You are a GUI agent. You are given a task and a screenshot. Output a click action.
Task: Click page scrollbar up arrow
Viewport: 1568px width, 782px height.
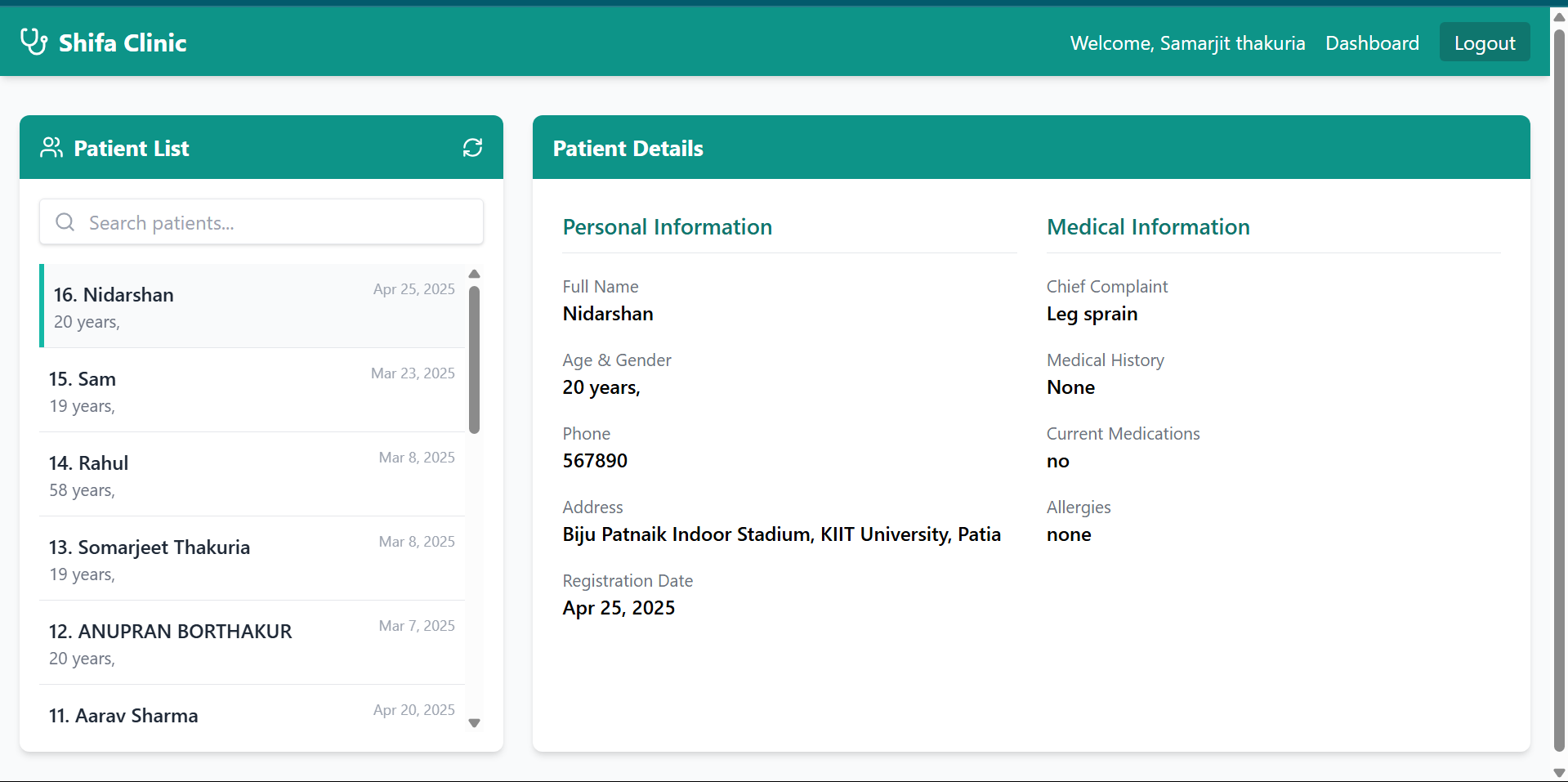tap(1559, 16)
